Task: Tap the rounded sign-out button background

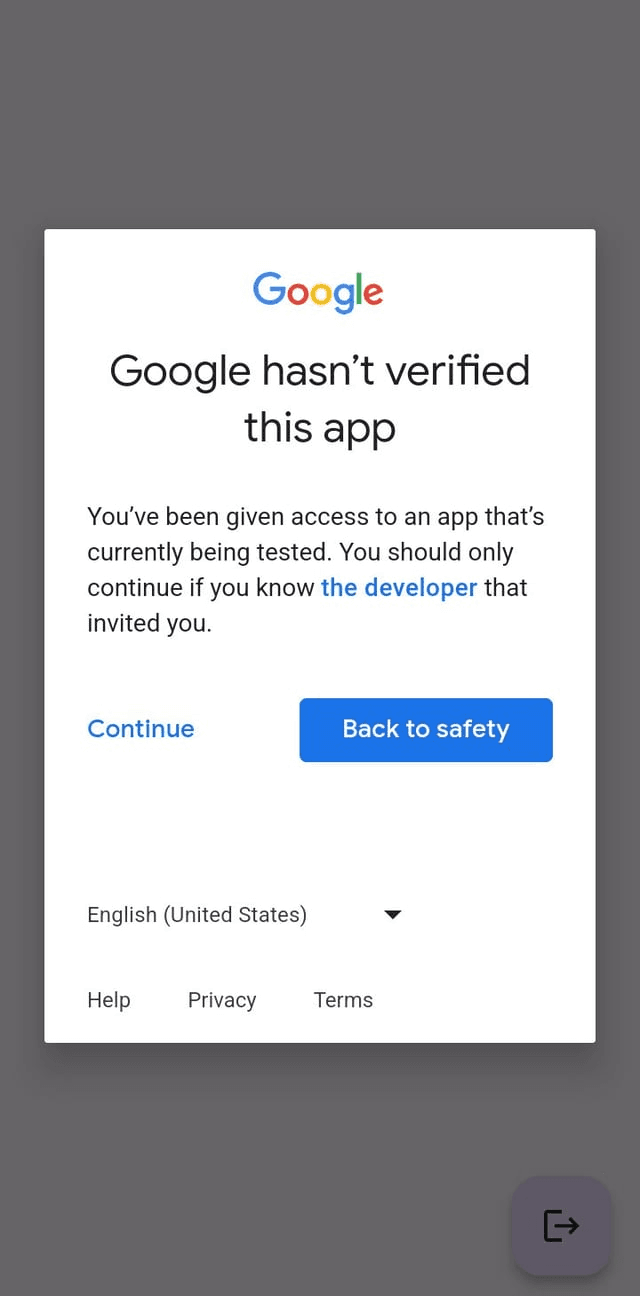Action: (561, 1225)
